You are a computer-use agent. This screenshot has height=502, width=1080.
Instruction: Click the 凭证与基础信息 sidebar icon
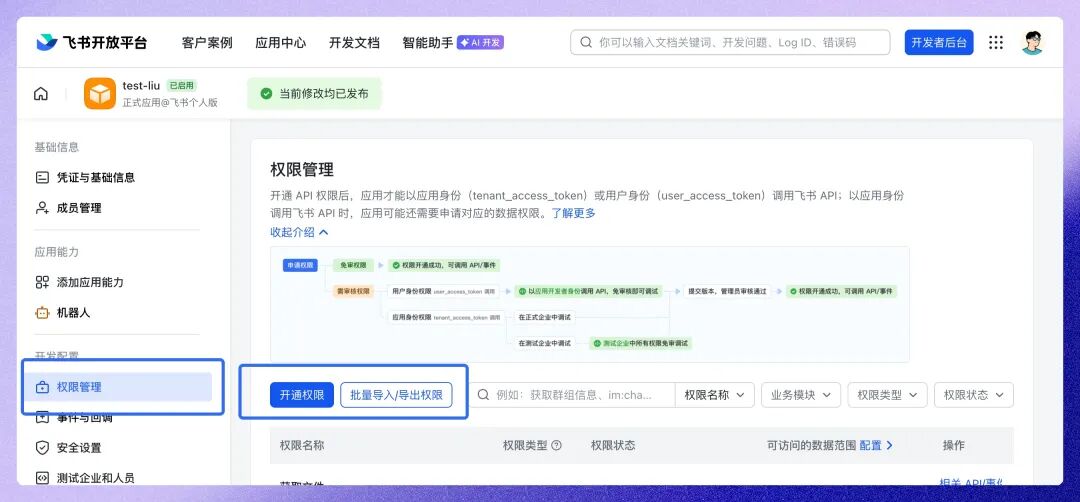click(x=42, y=178)
